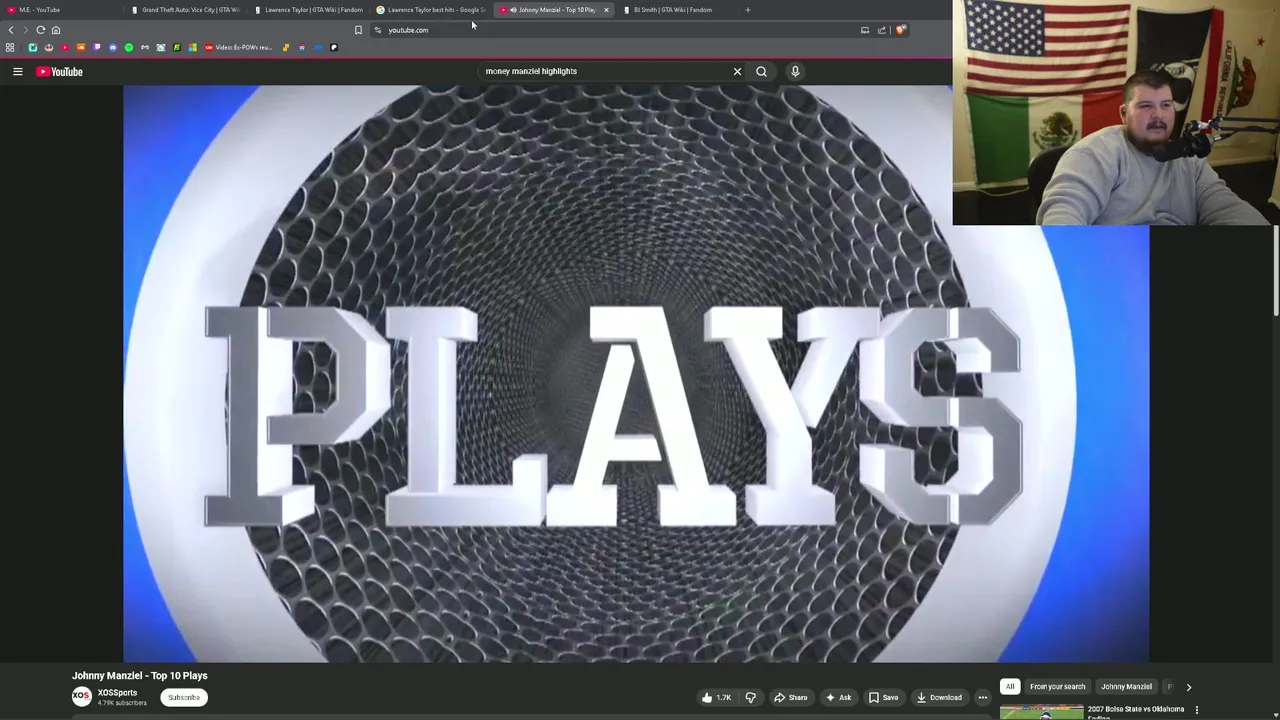Select the All filter chip
1280x720 pixels.
pyautogui.click(x=1010, y=687)
